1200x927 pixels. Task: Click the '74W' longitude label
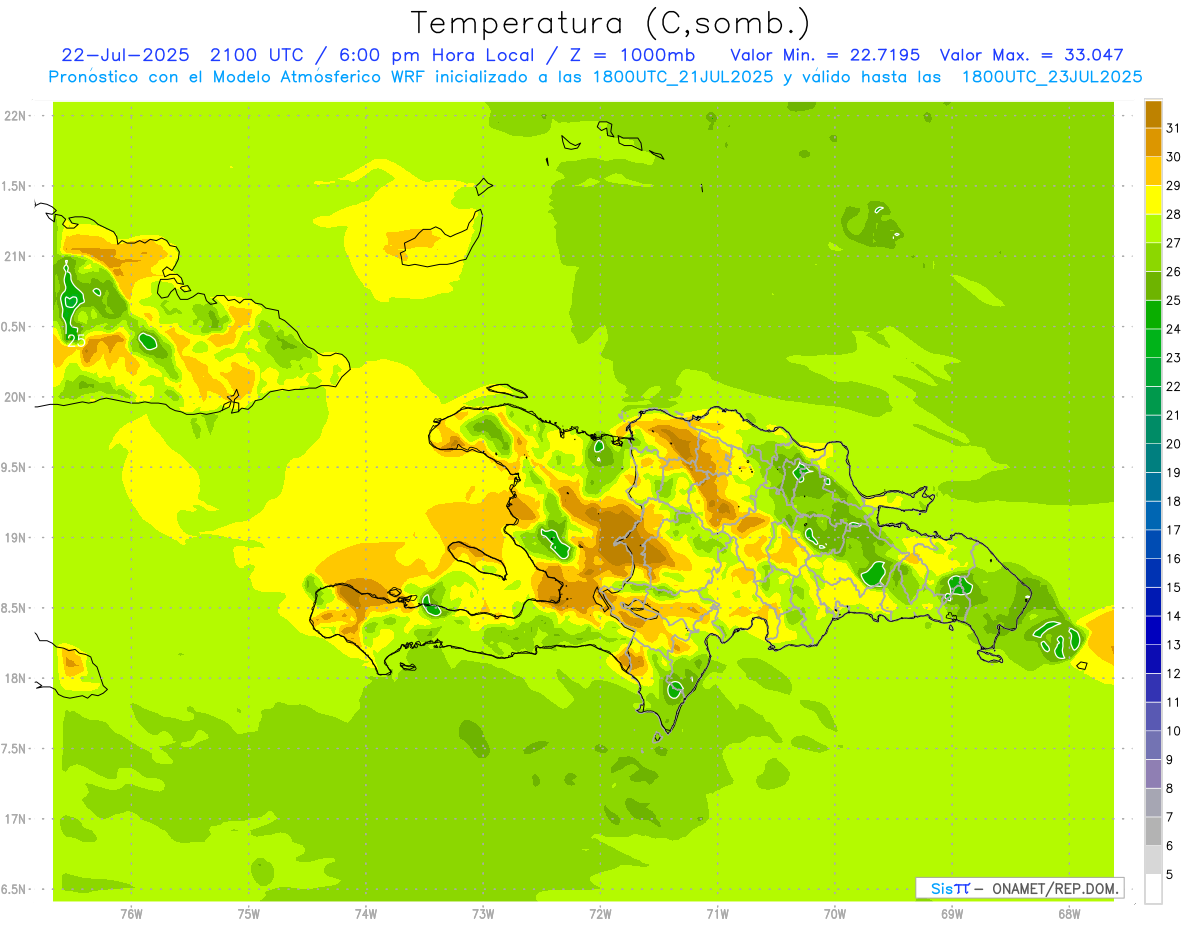pyautogui.click(x=365, y=913)
